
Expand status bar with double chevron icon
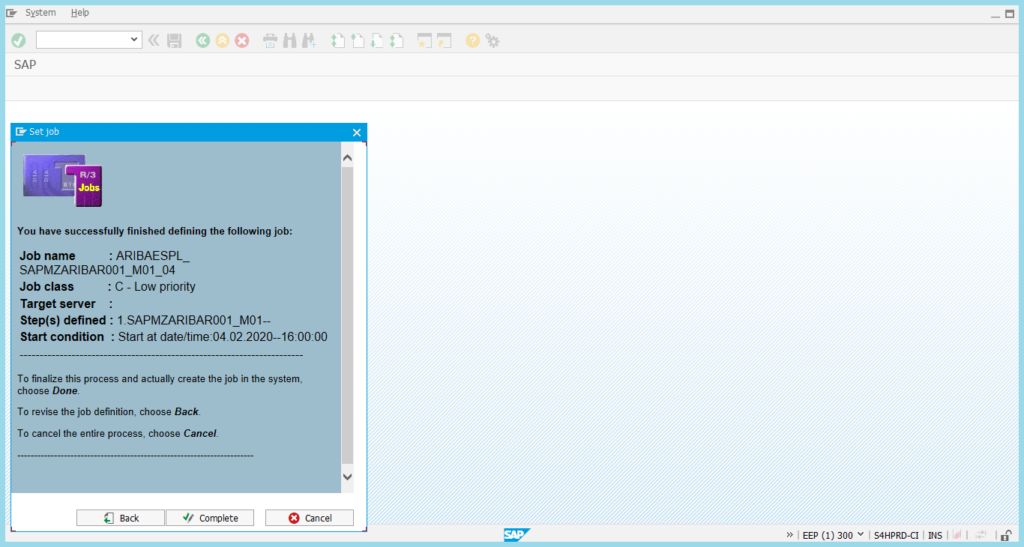[790, 535]
